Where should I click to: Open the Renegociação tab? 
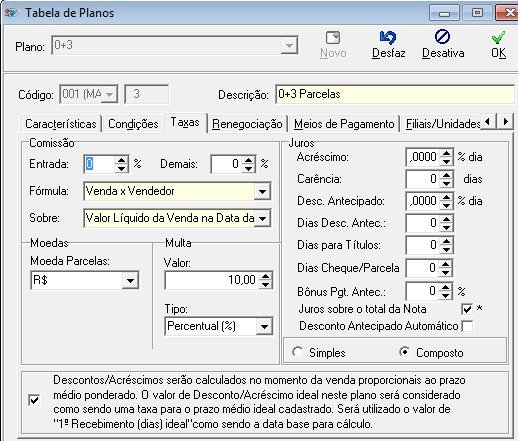247,124
